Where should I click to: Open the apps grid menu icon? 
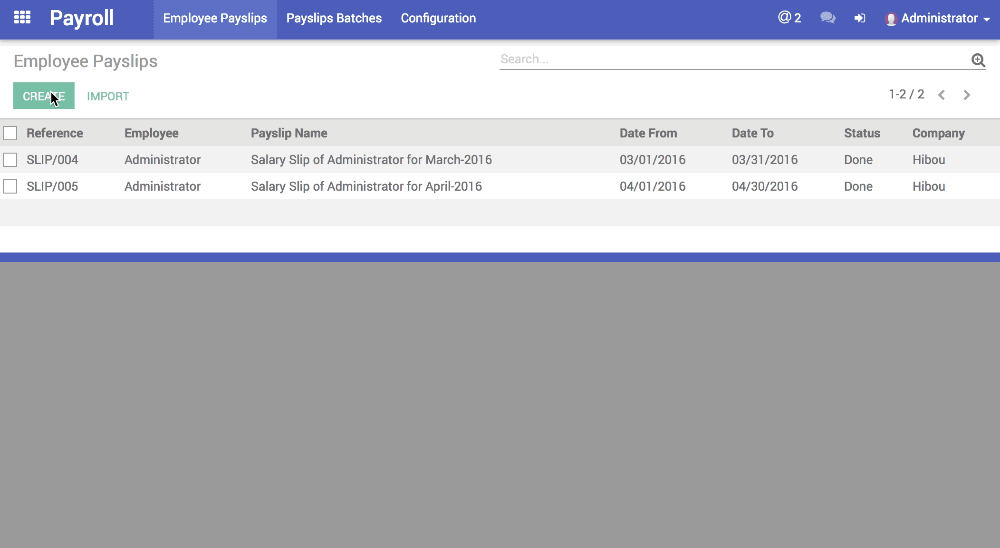pos(22,17)
